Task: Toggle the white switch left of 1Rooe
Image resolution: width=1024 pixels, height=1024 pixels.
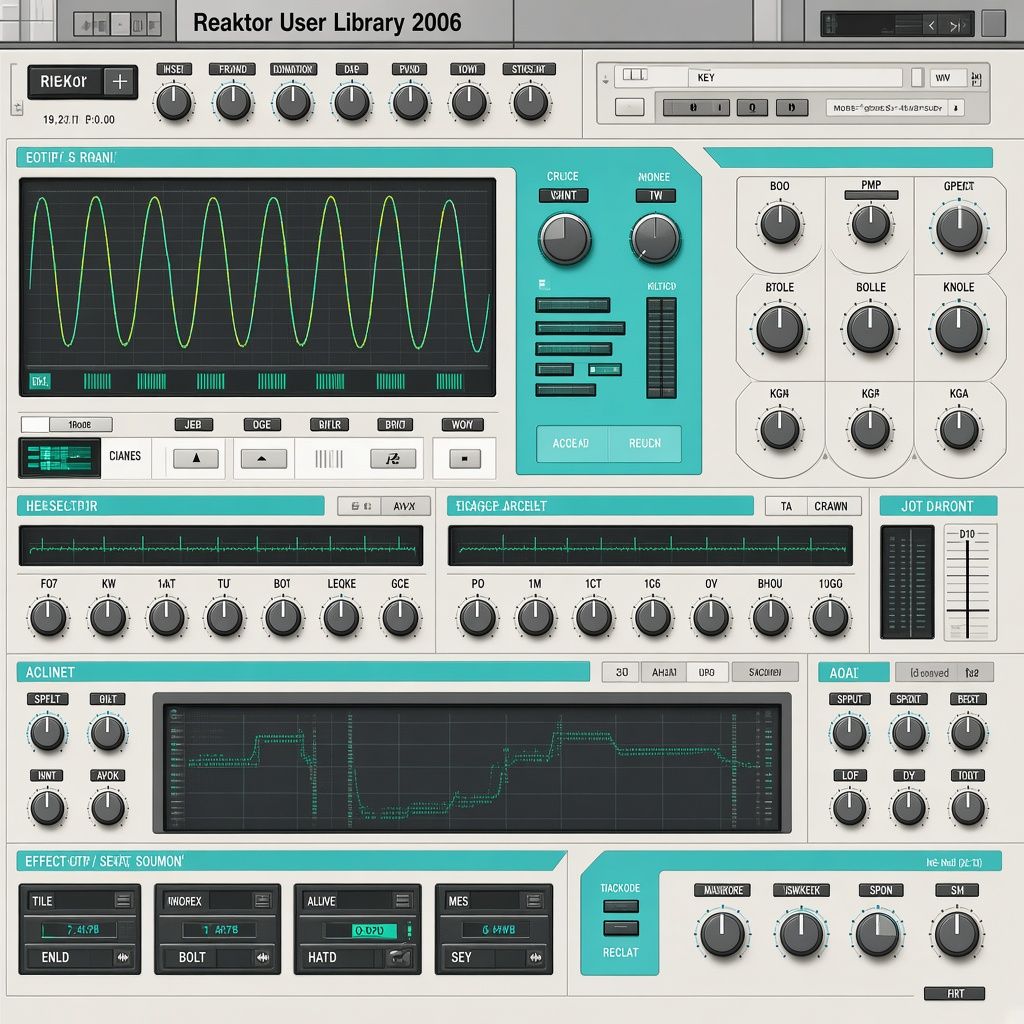Action: click(35, 424)
